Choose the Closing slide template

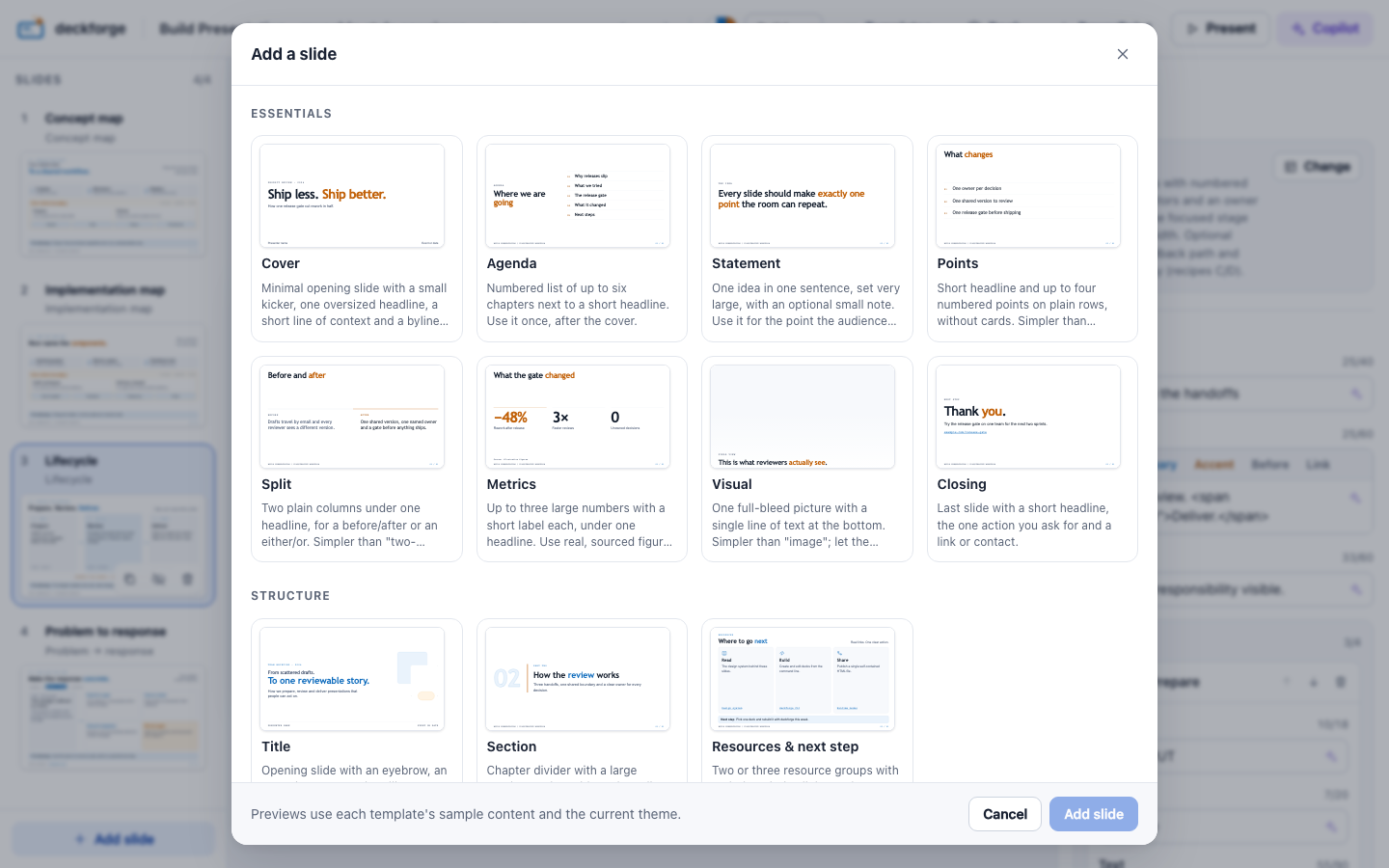pyautogui.click(x=1032, y=459)
